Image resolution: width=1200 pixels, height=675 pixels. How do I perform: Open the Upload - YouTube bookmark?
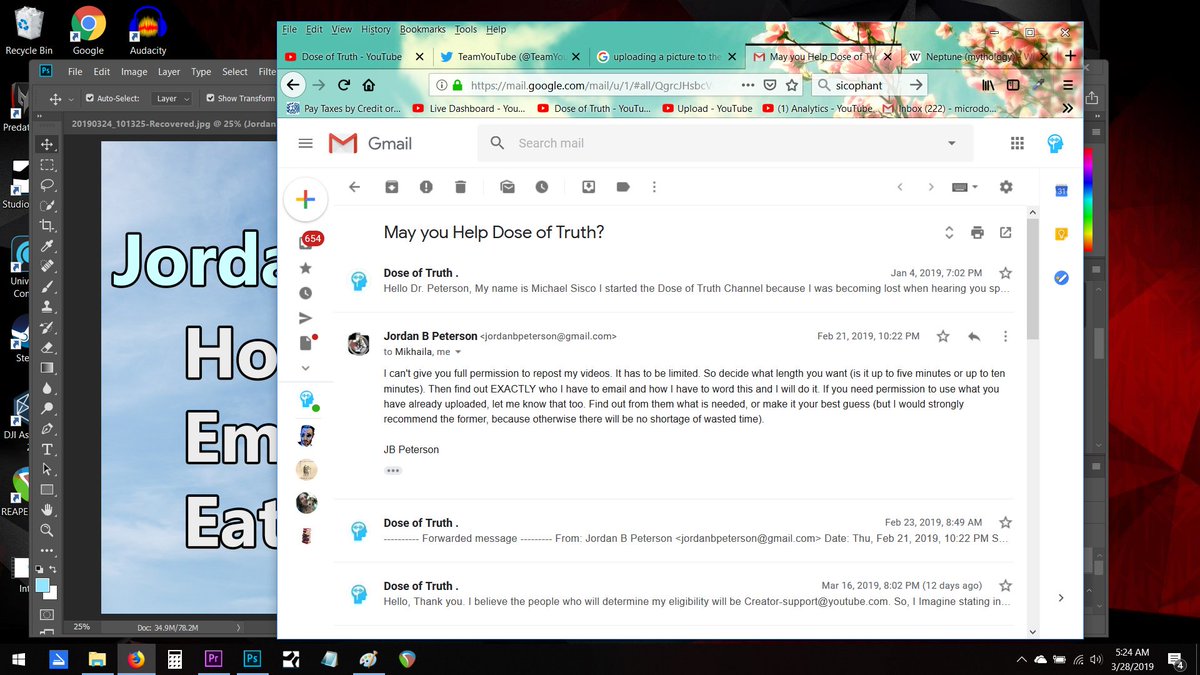point(706,108)
